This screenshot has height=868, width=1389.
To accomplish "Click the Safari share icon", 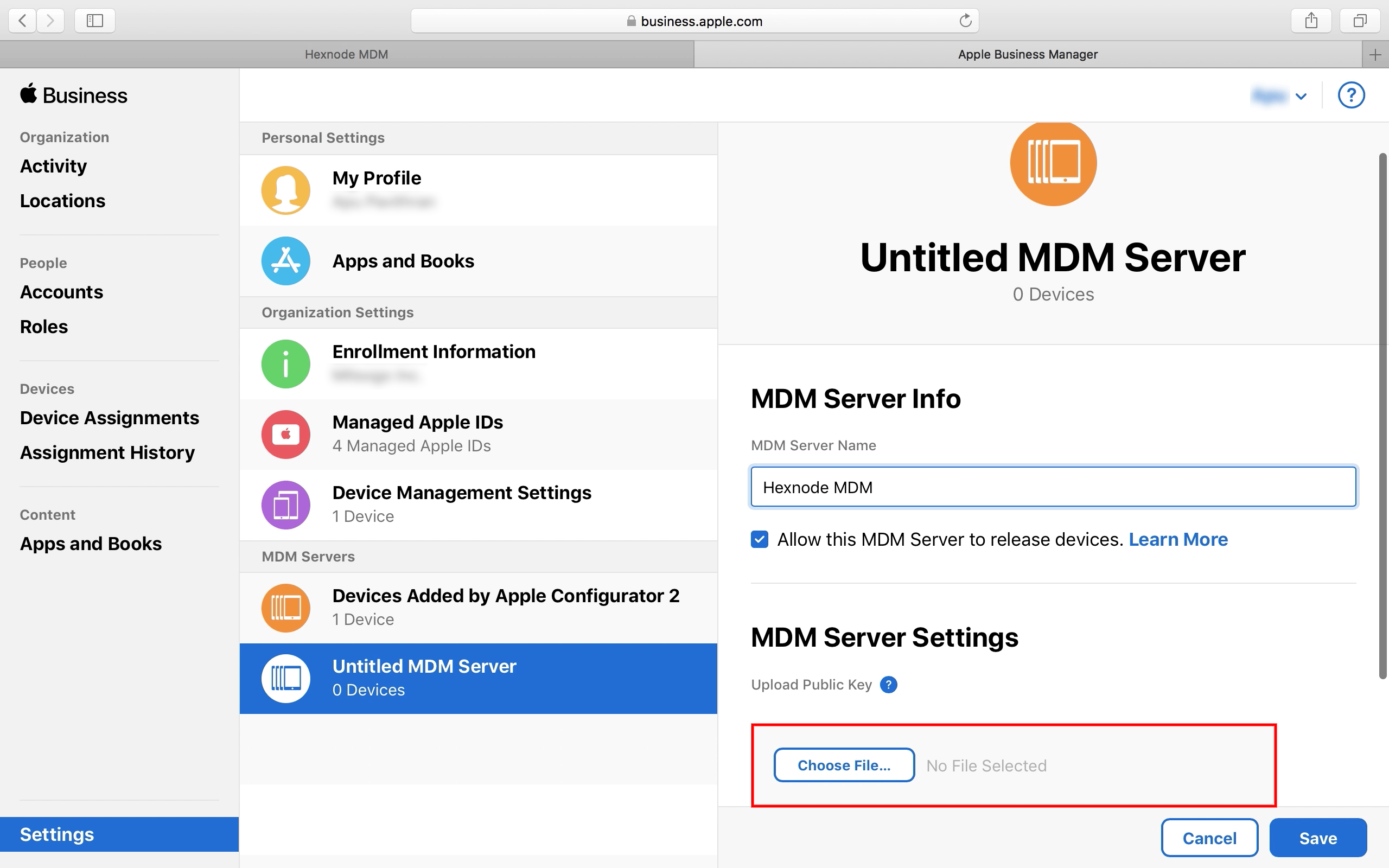I will (x=1311, y=20).
